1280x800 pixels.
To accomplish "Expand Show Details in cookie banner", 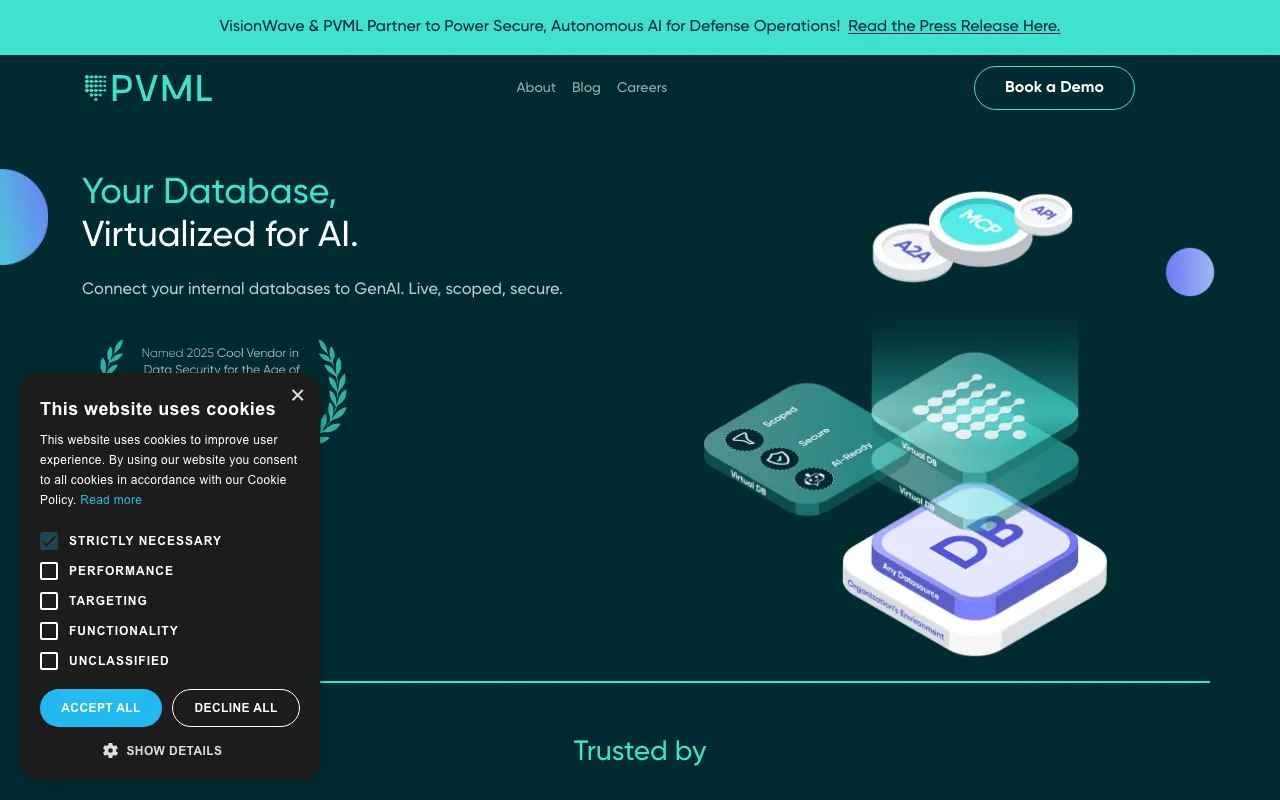I will (x=163, y=750).
